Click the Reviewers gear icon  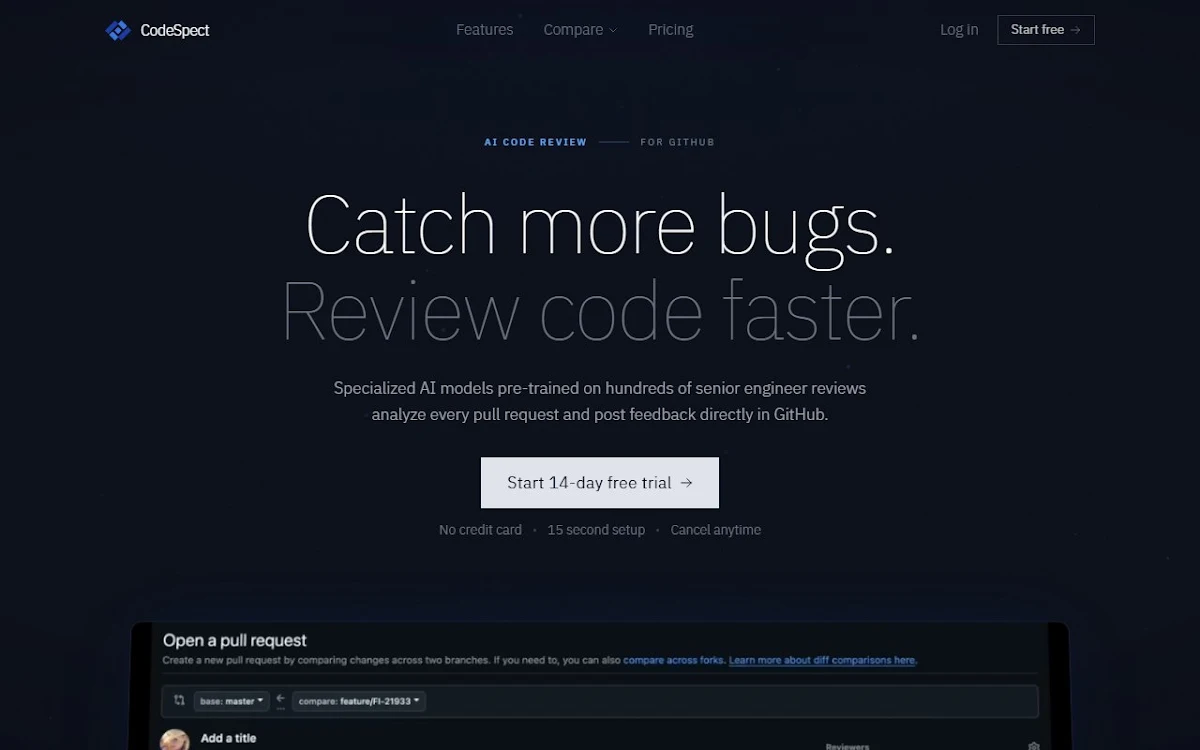coord(1033,746)
